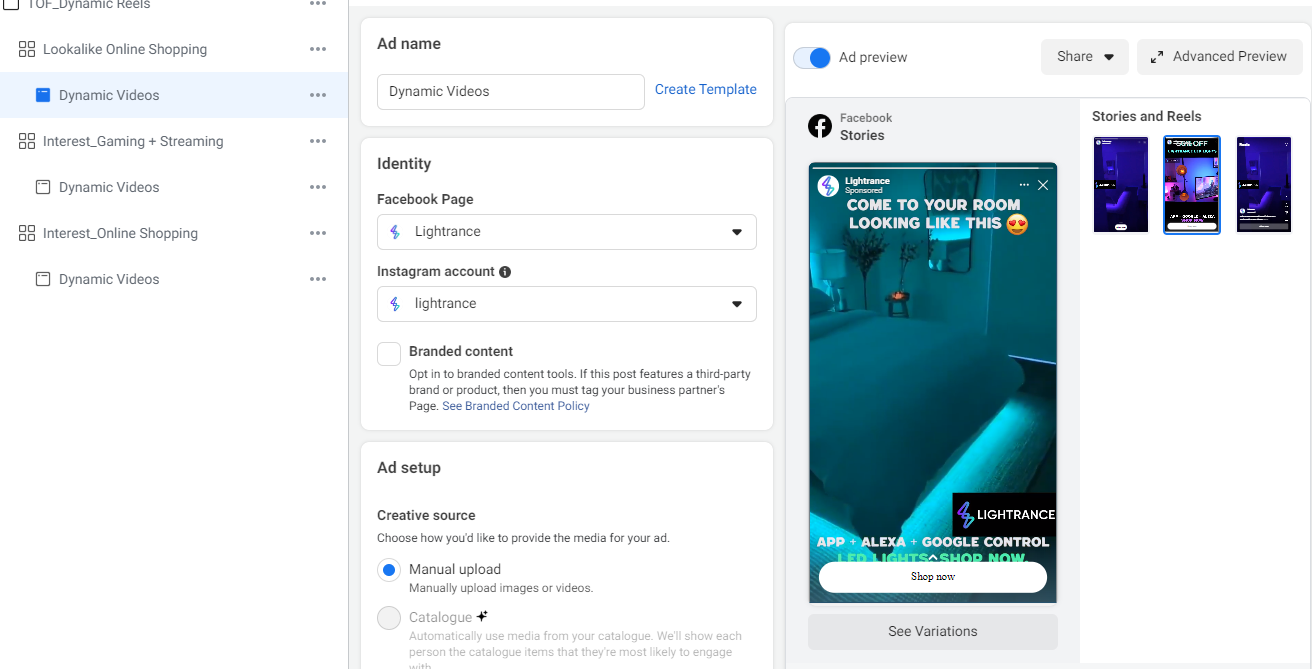Click Lookalike Online Shopping ad set grid icon
1312x669 pixels.
27,49
